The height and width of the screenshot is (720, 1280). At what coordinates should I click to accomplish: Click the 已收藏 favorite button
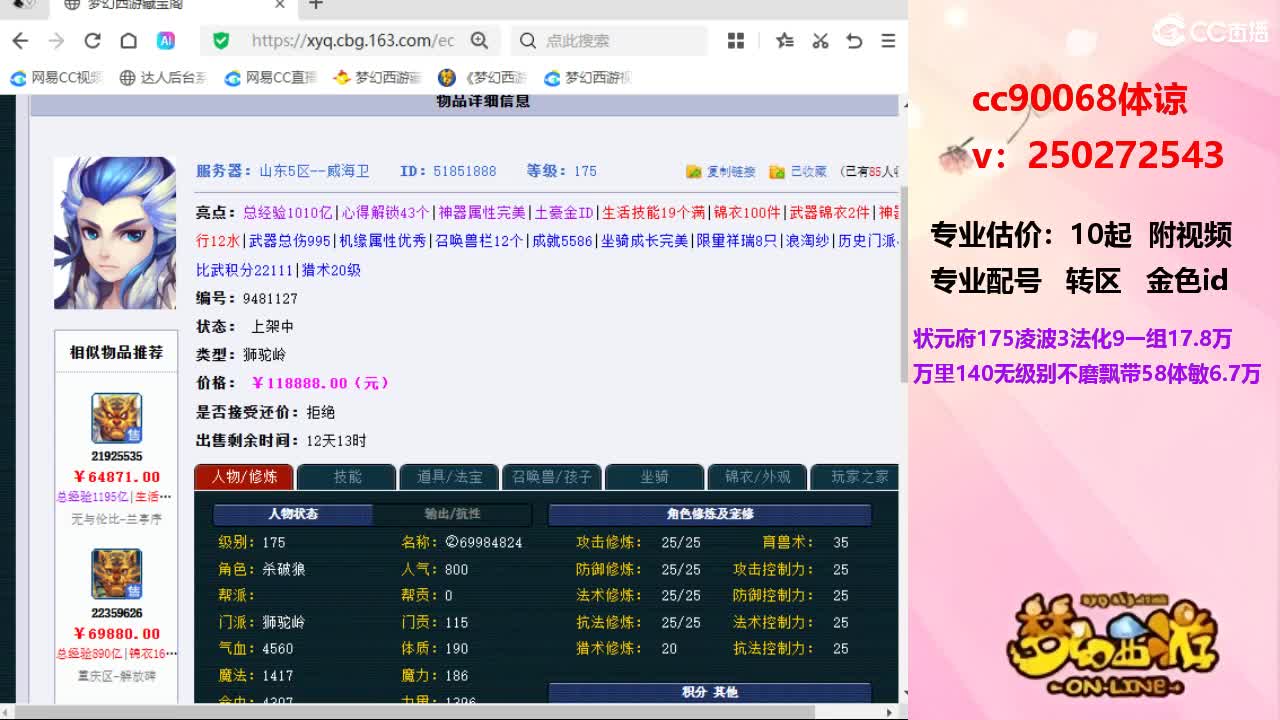(x=798, y=172)
